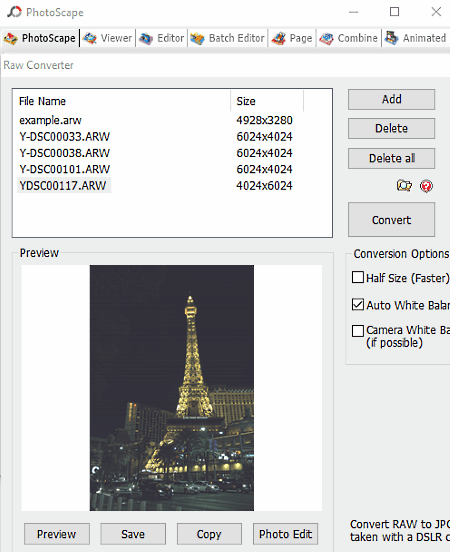Screen dimensions: 450x552
Task: Open the Editor tab
Action: [x=162, y=38]
